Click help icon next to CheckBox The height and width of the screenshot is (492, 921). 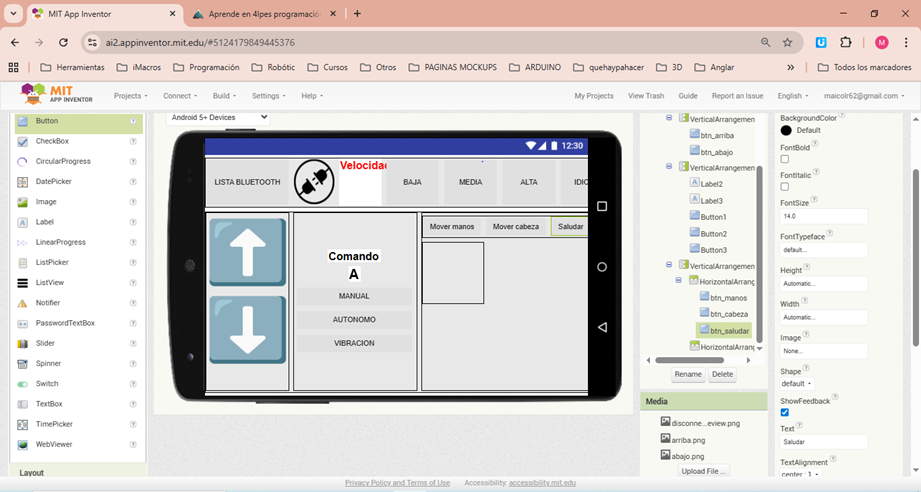click(x=133, y=141)
